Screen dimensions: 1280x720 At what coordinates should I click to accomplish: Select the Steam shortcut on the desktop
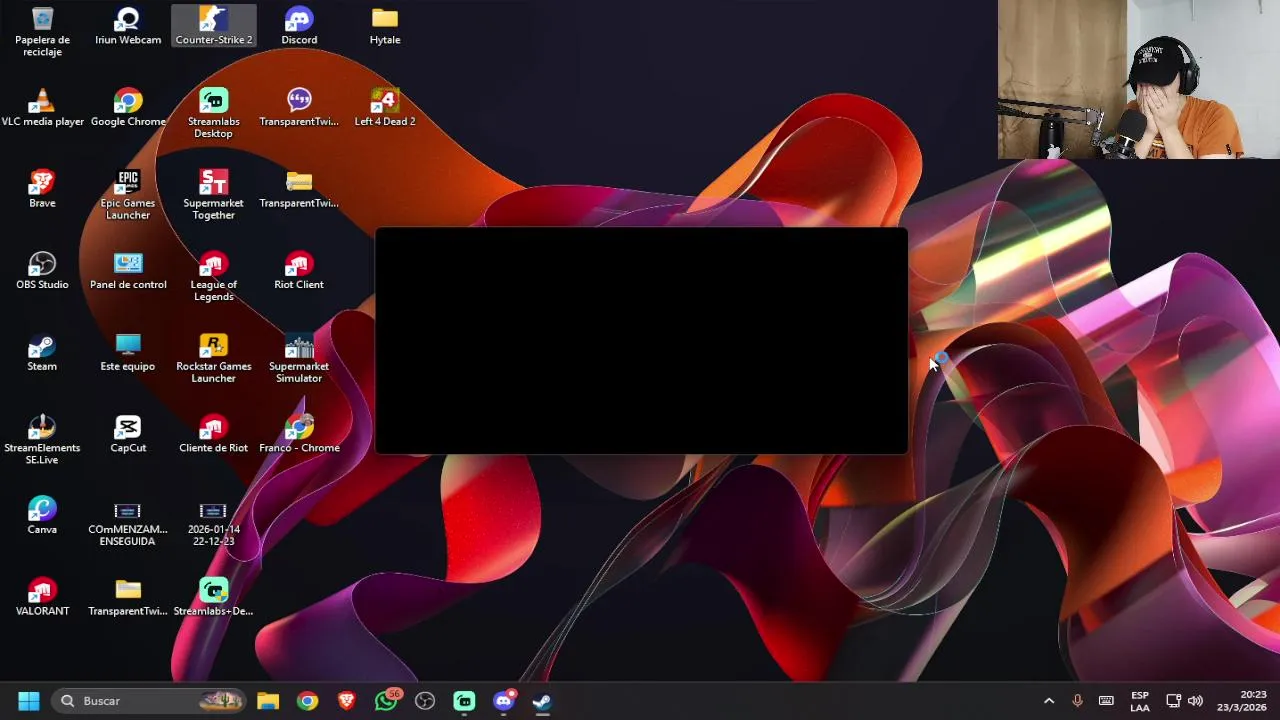point(42,353)
